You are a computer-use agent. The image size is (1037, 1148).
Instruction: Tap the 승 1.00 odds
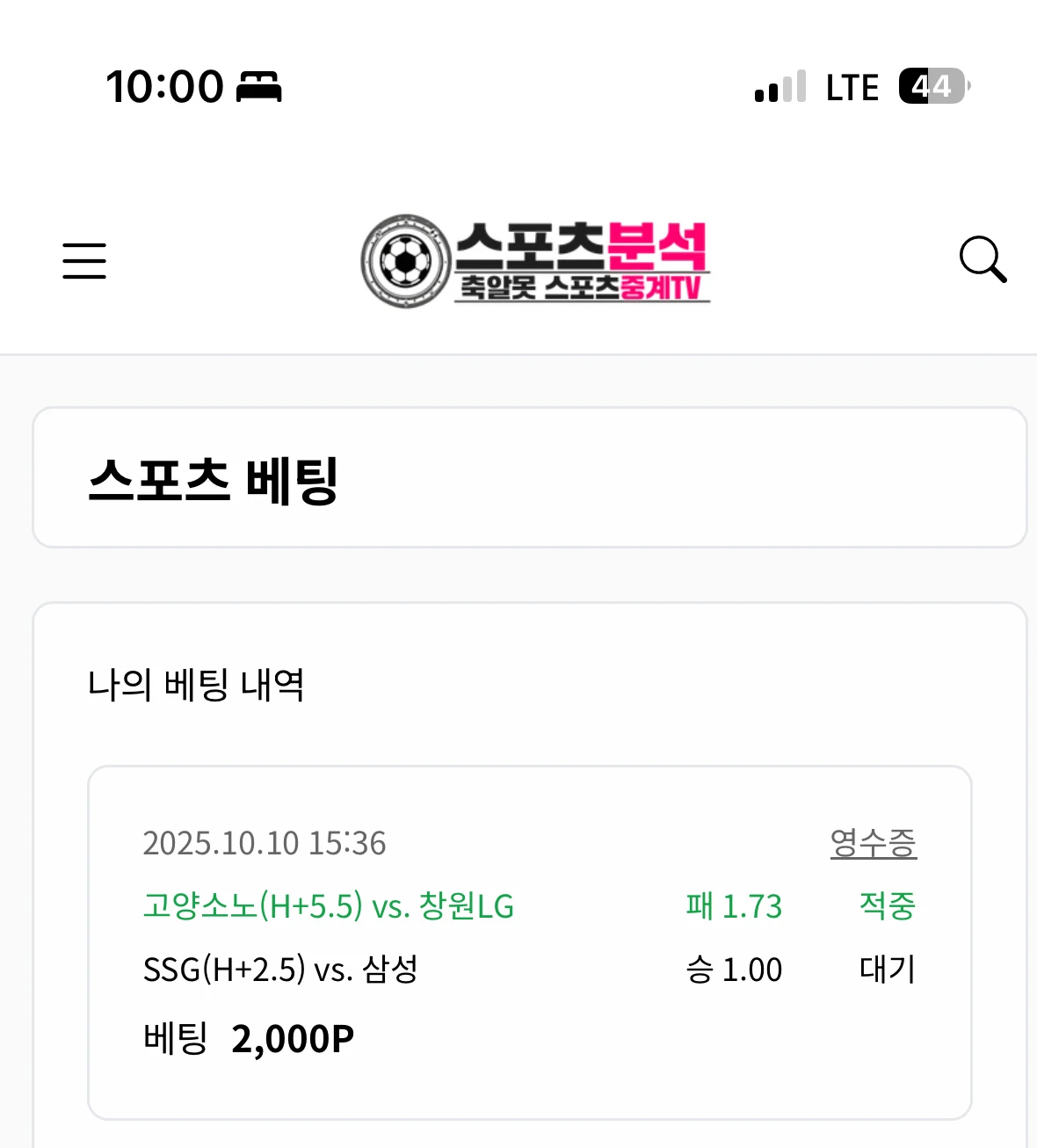[x=734, y=970]
